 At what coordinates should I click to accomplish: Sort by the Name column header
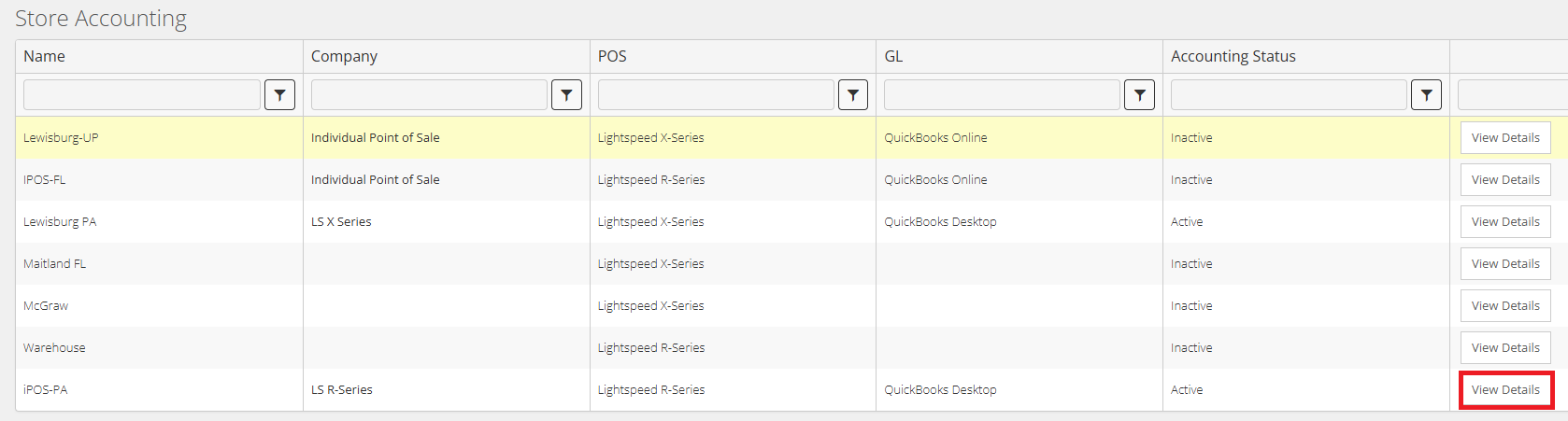click(x=44, y=56)
